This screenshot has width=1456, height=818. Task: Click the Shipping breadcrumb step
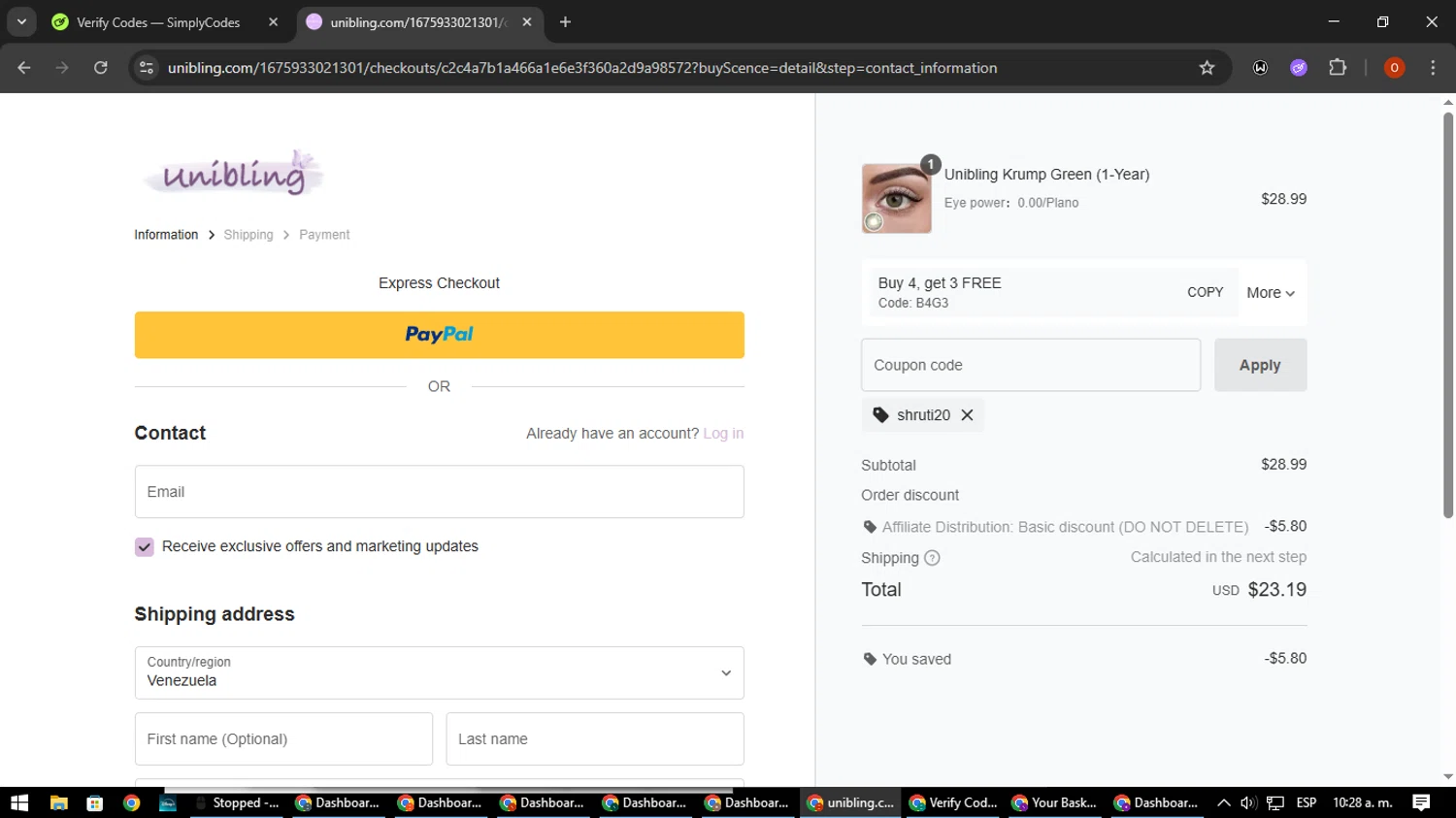(248, 235)
